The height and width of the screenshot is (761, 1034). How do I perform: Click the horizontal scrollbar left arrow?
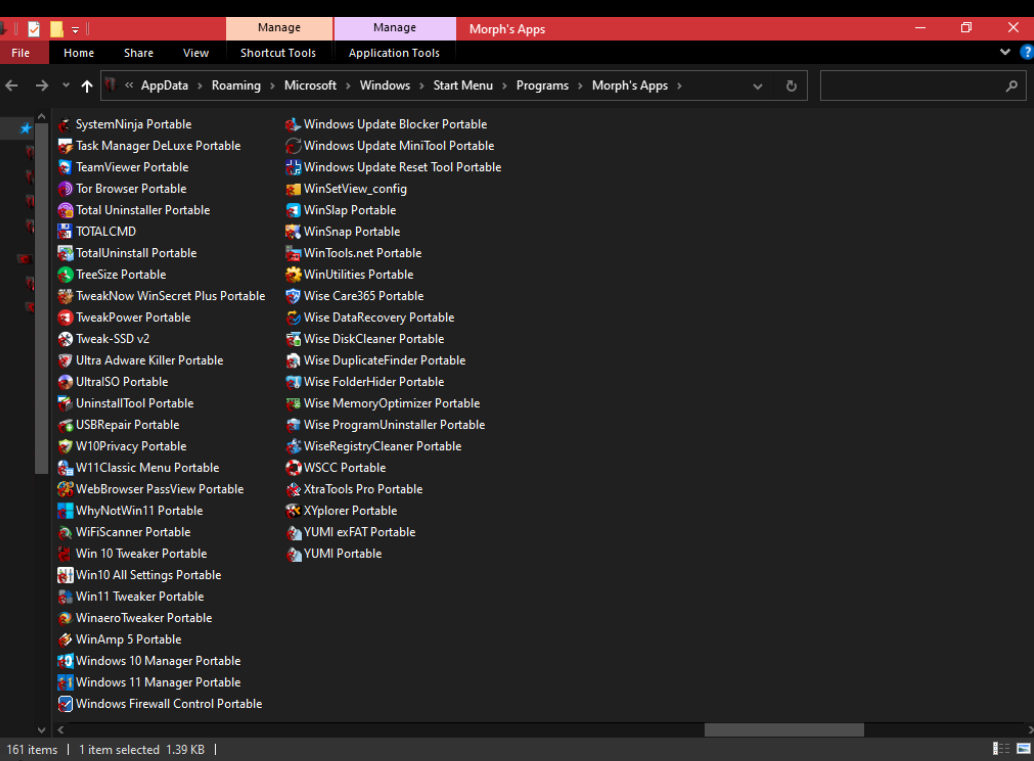(61, 730)
